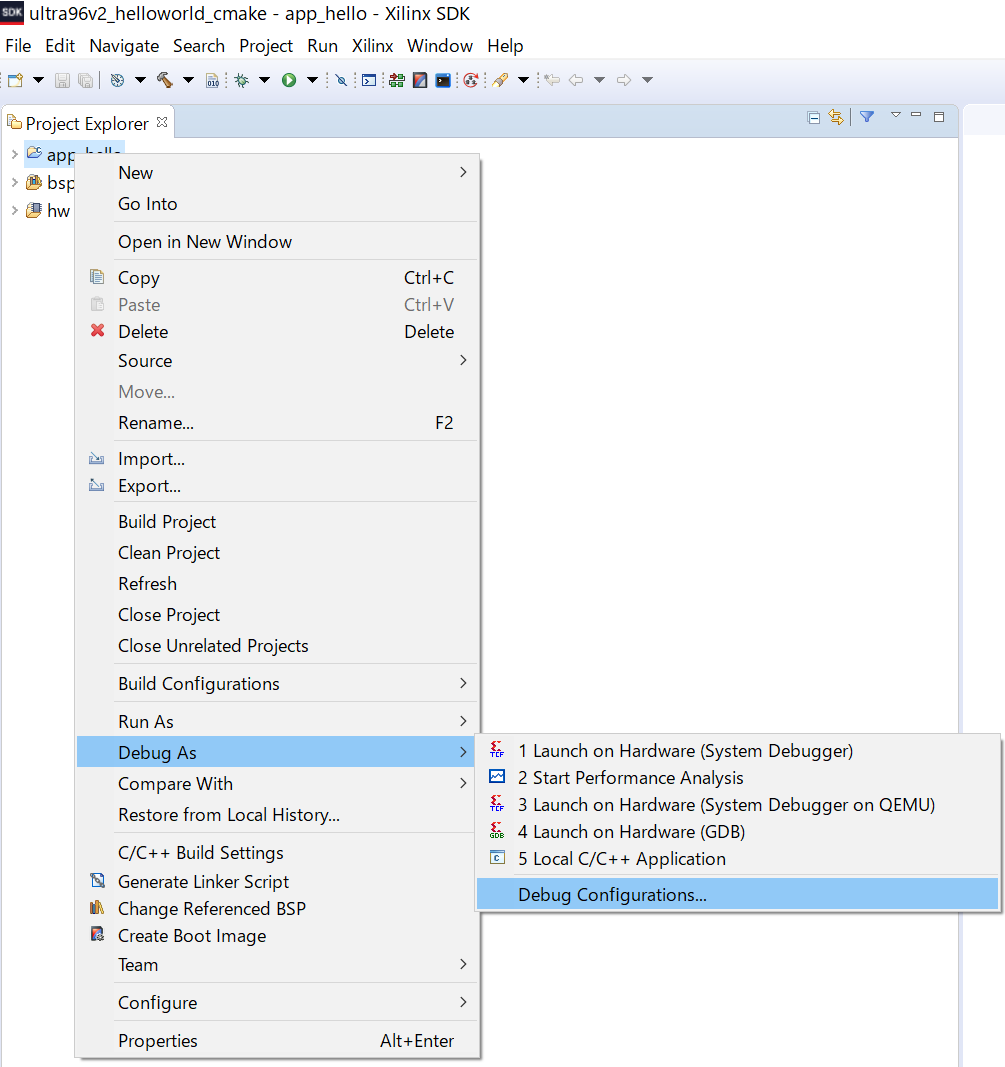Choose 5 Local C/C++ Application
The width and height of the screenshot is (1005, 1067).
coord(738,859)
